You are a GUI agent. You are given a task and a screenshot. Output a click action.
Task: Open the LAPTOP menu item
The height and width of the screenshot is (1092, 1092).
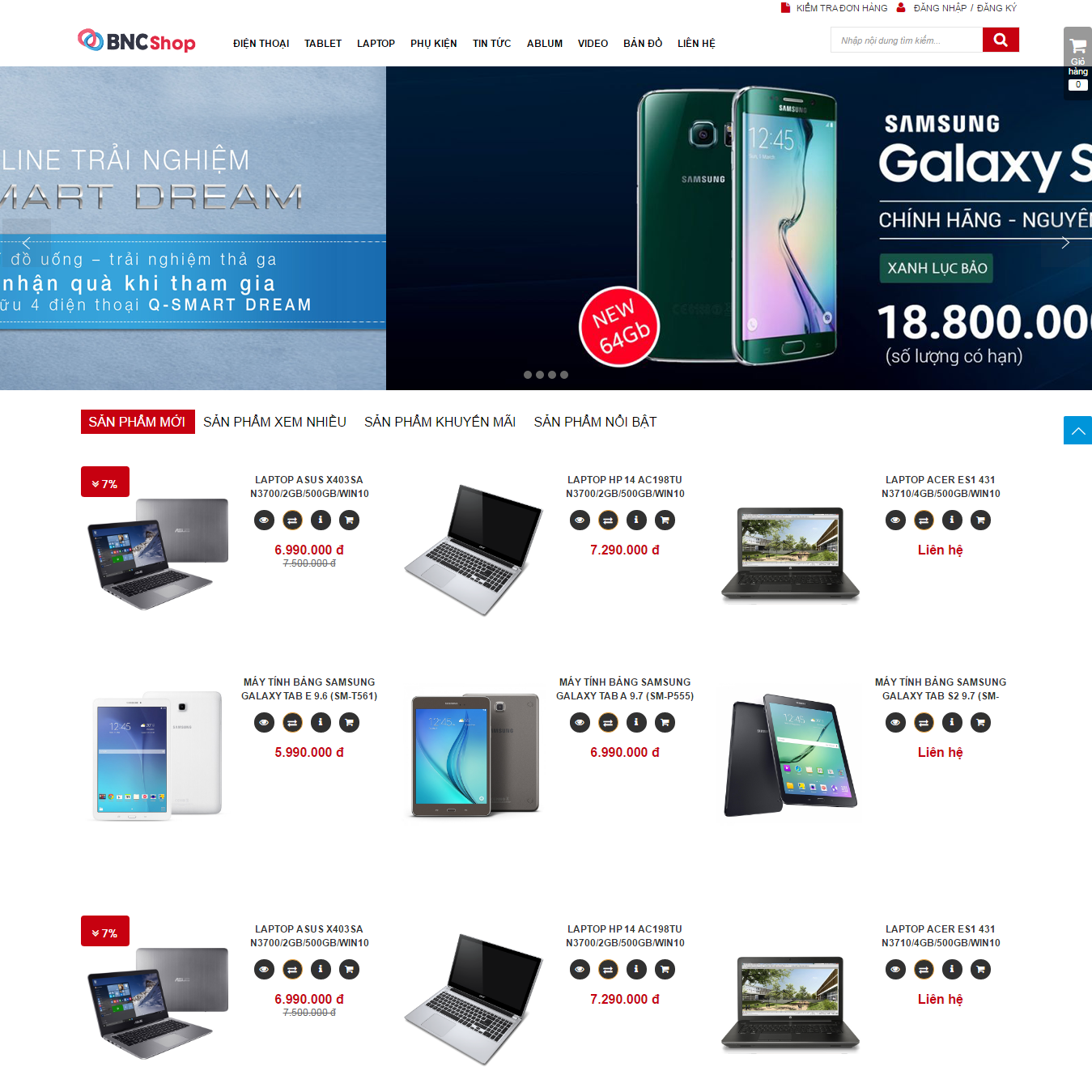(x=376, y=44)
